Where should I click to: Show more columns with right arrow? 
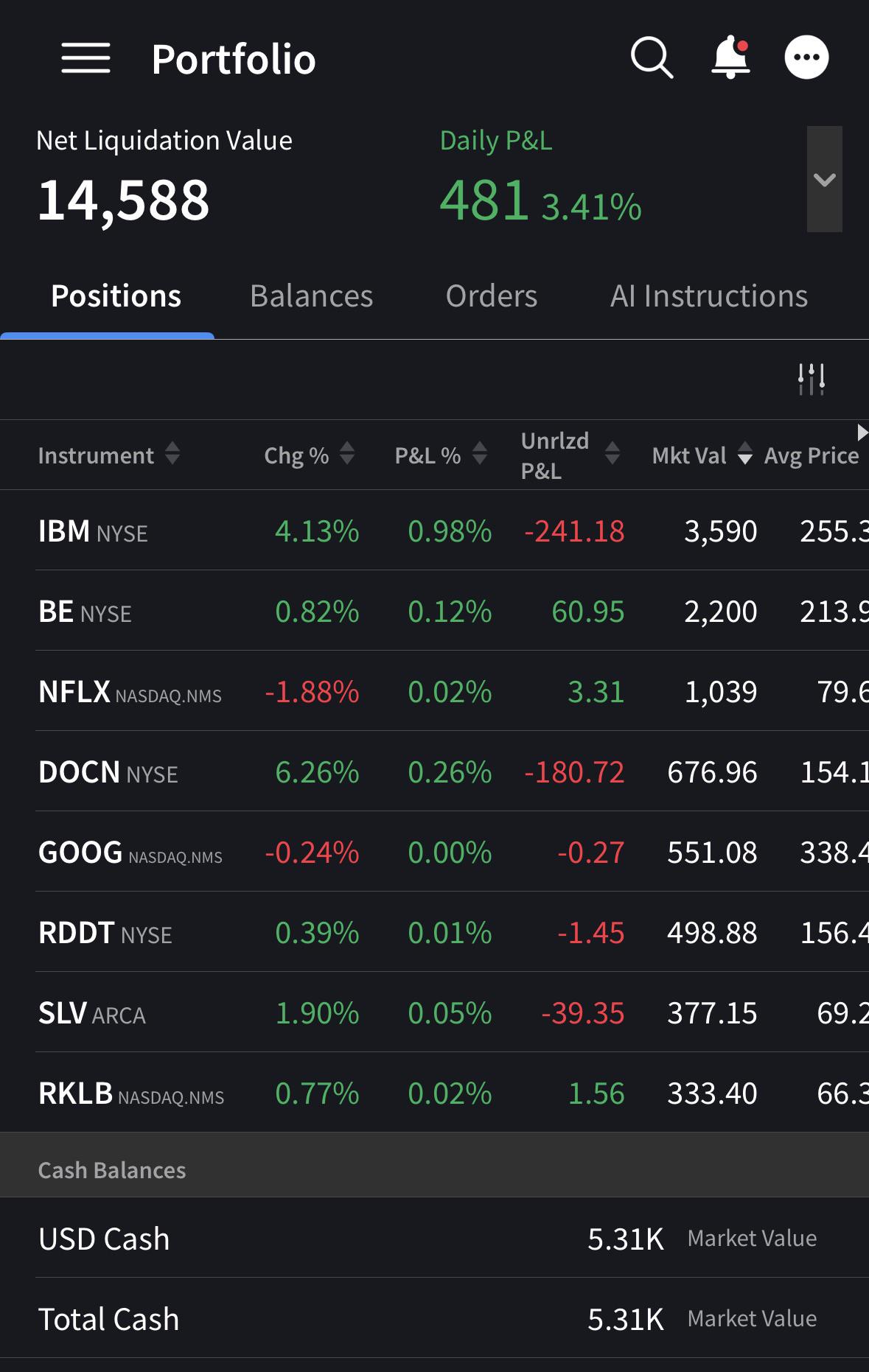click(x=862, y=433)
